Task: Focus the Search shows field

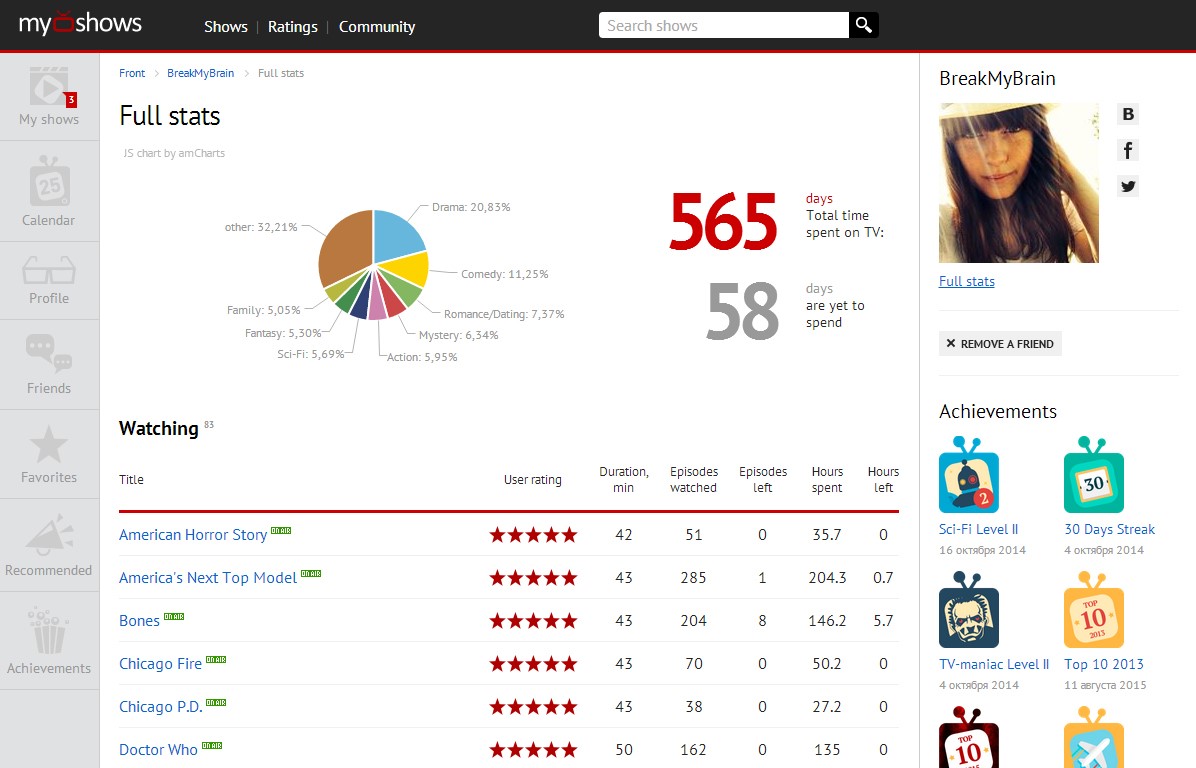Action: click(x=724, y=26)
